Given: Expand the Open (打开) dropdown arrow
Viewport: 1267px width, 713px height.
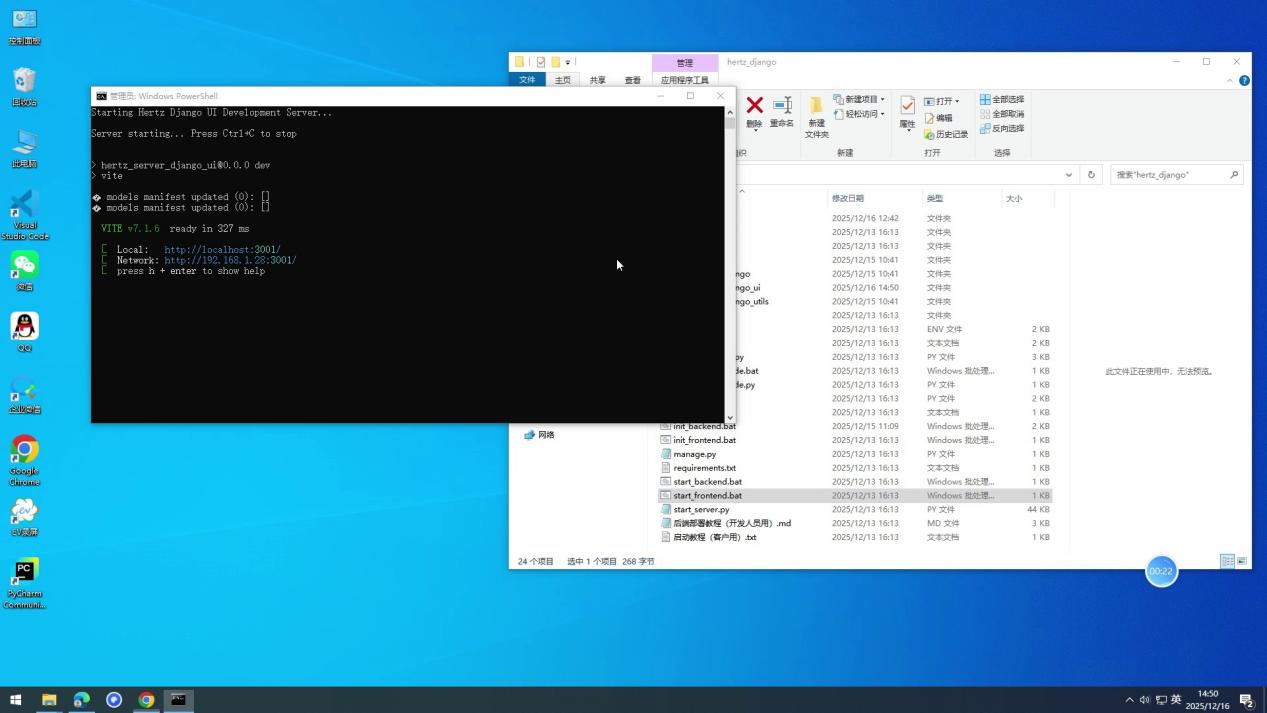Looking at the screenshot, I should (x=958, y=100).
